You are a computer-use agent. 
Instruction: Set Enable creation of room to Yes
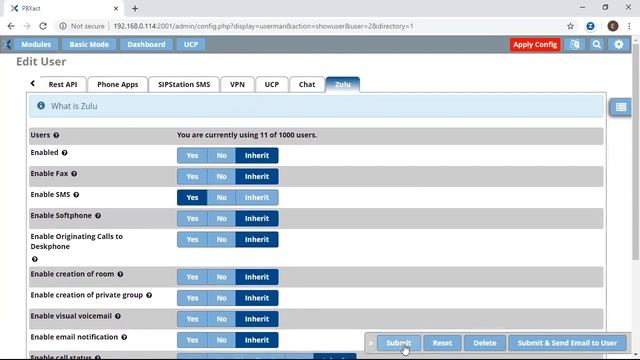(x=192, y=277)
